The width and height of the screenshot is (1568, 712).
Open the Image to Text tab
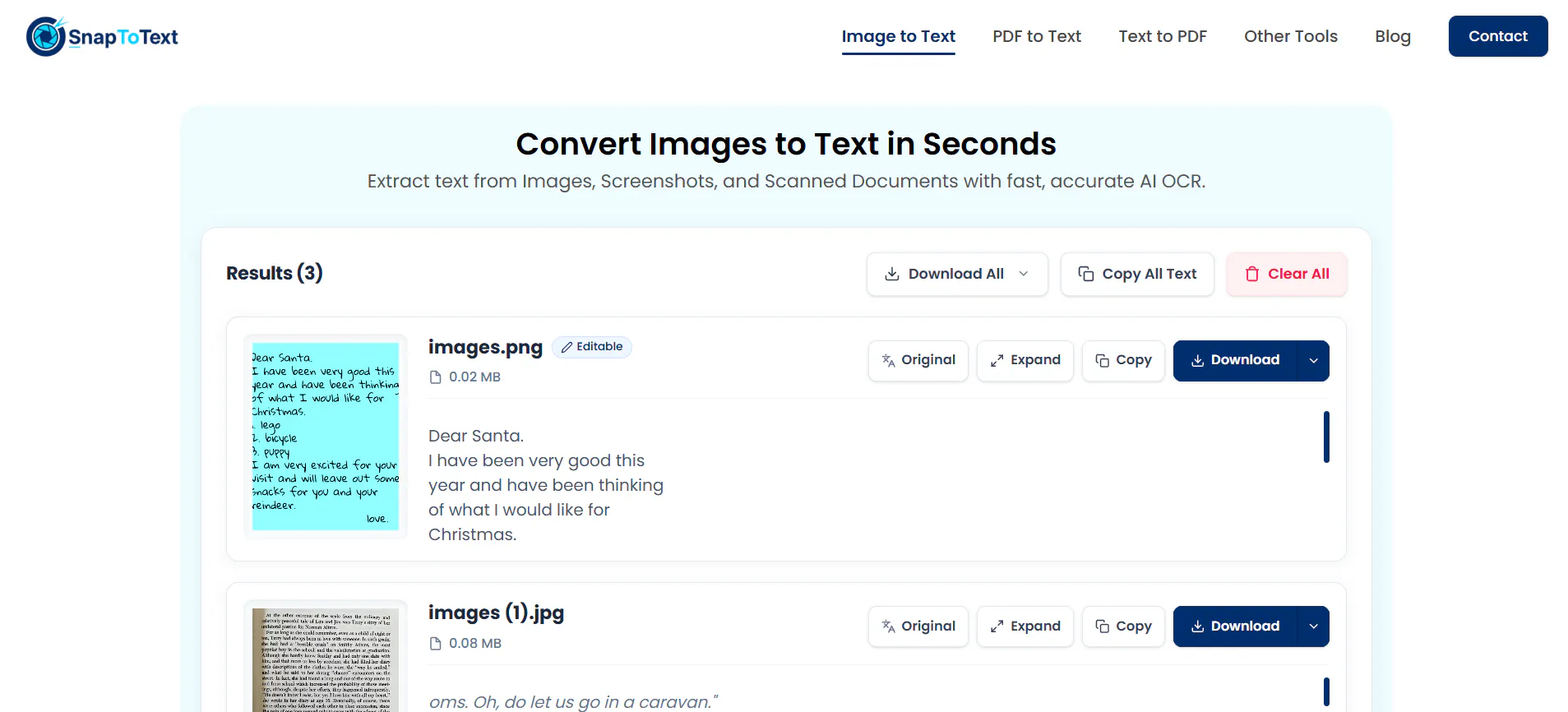pos(898,36)
